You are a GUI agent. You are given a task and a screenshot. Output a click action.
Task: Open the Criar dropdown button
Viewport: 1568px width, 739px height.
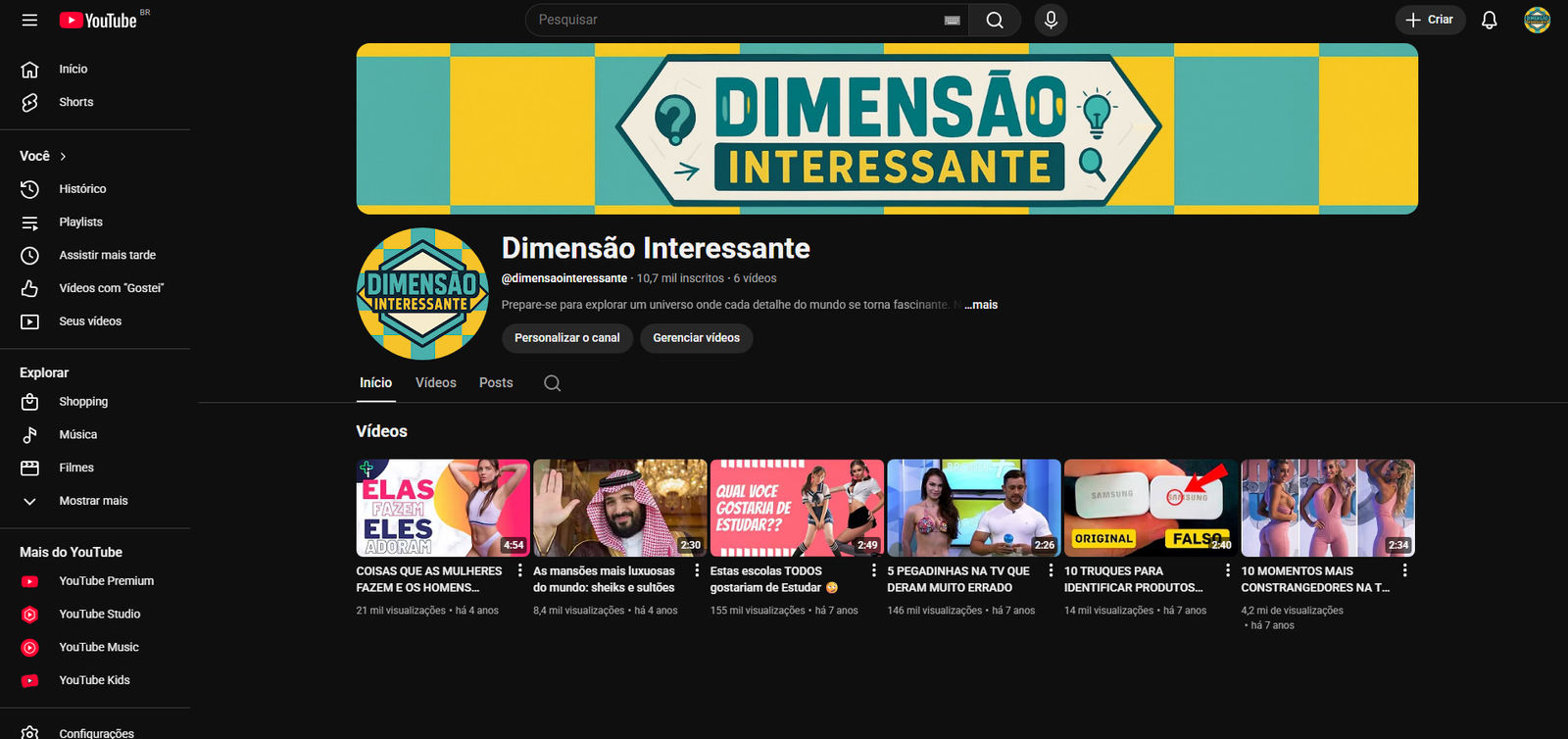(1430, 20)
